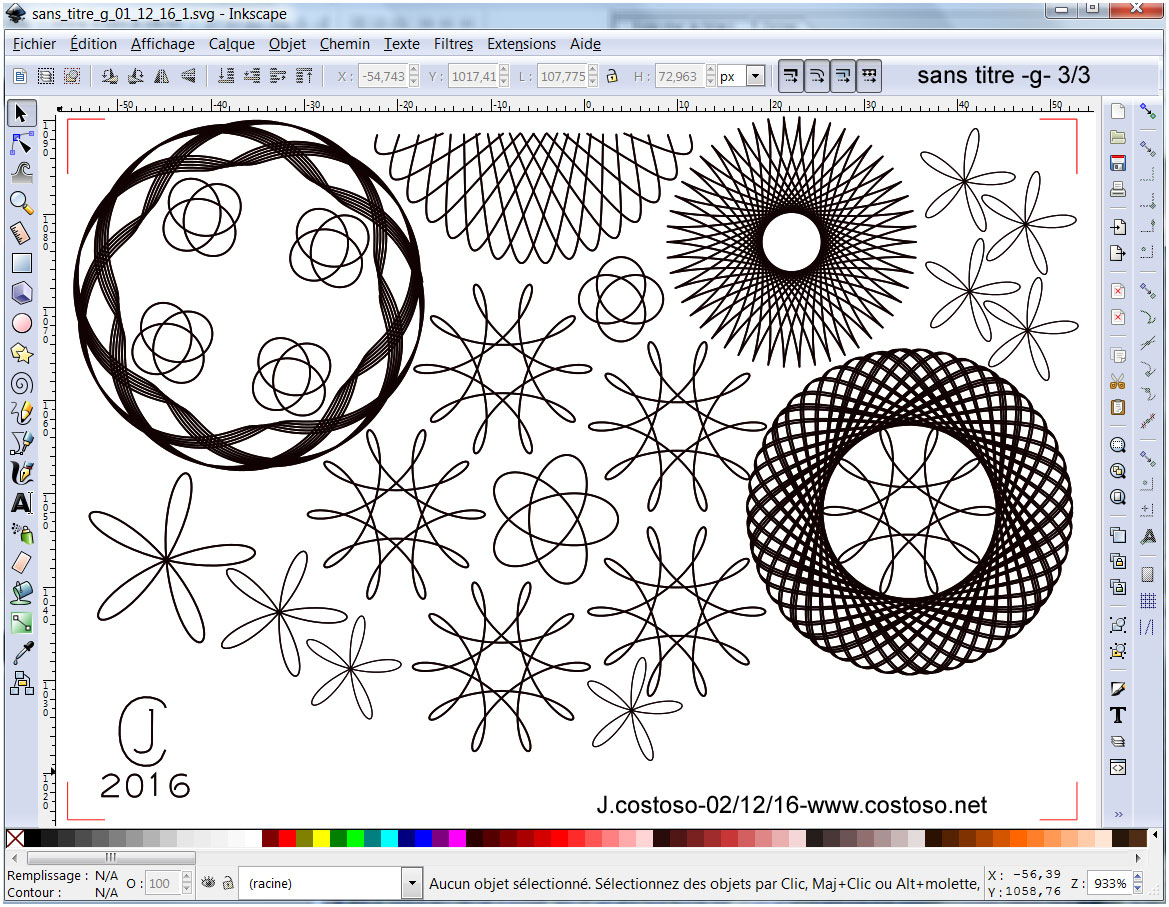Screen dimensions: 1169x907
Task: Pick the pure red palette swatch
Action: tap(287, 838)
